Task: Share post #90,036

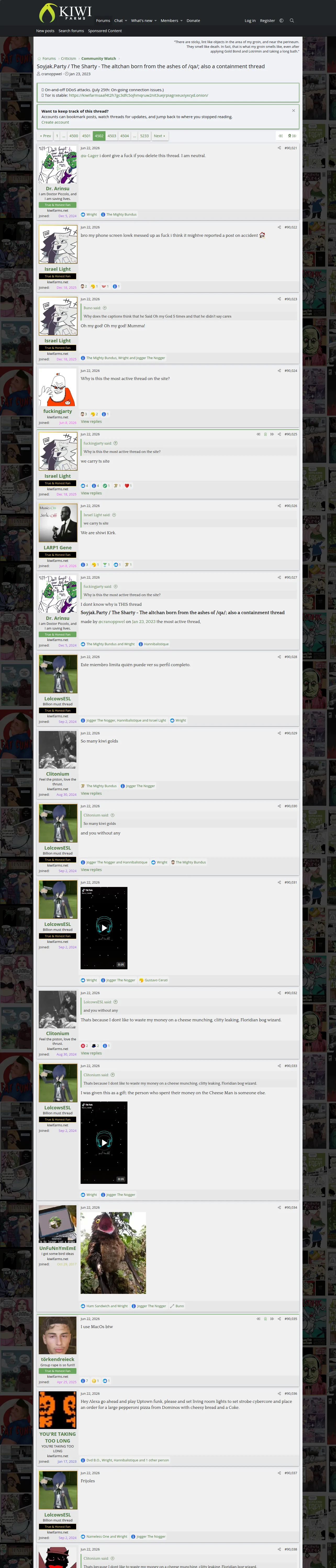Action: pyautogui.click(x=279, y=1393)
